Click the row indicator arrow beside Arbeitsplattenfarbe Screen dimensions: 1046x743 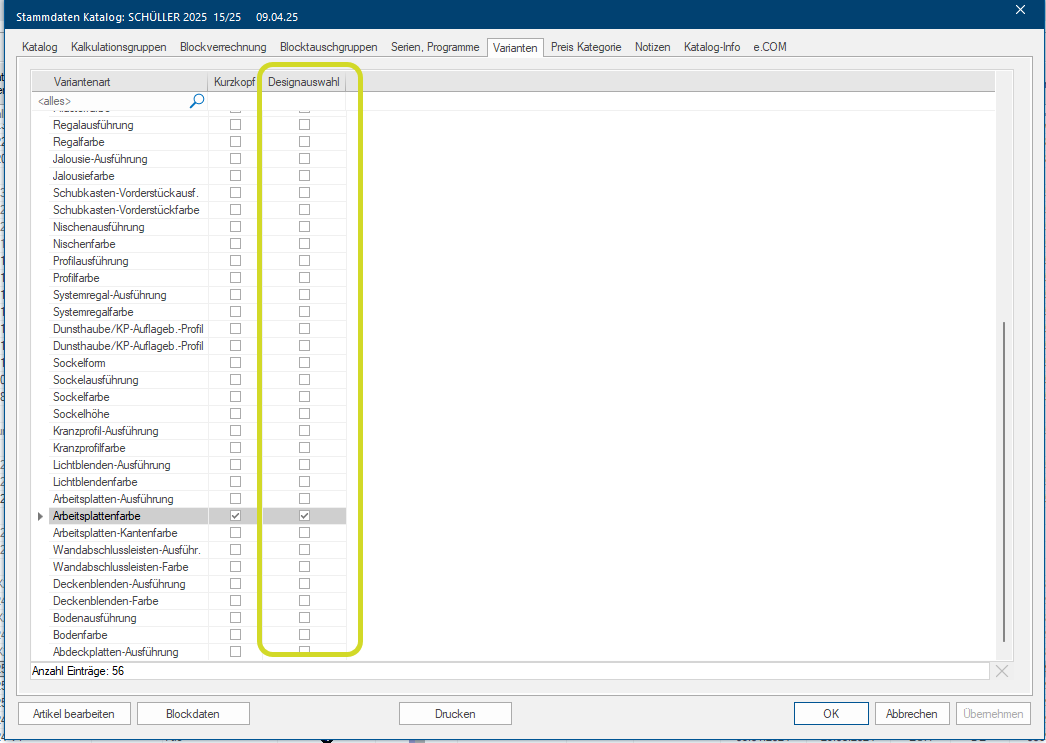(x=41, y=516)
